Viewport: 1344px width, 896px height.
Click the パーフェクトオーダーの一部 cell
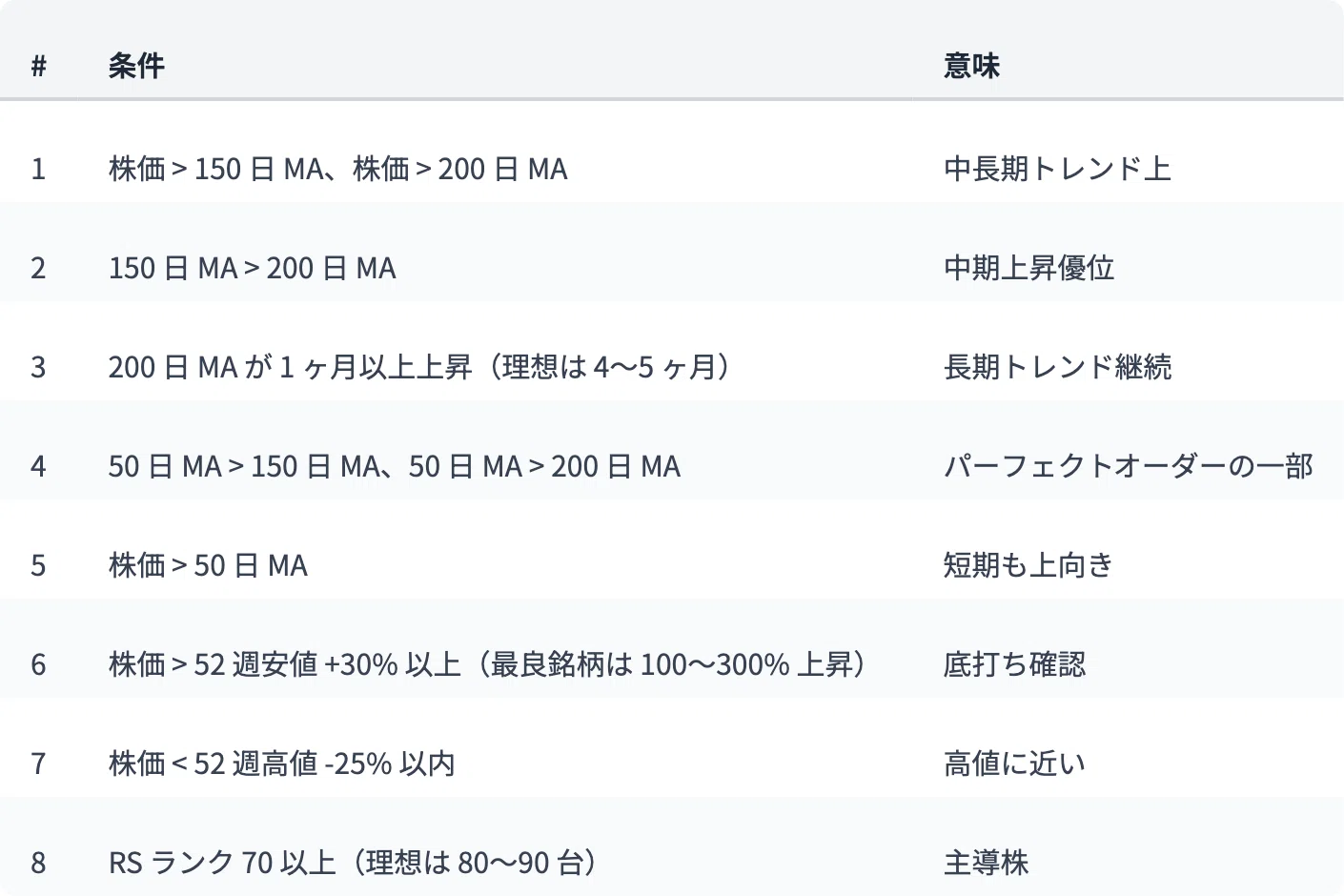(1129, 466)
